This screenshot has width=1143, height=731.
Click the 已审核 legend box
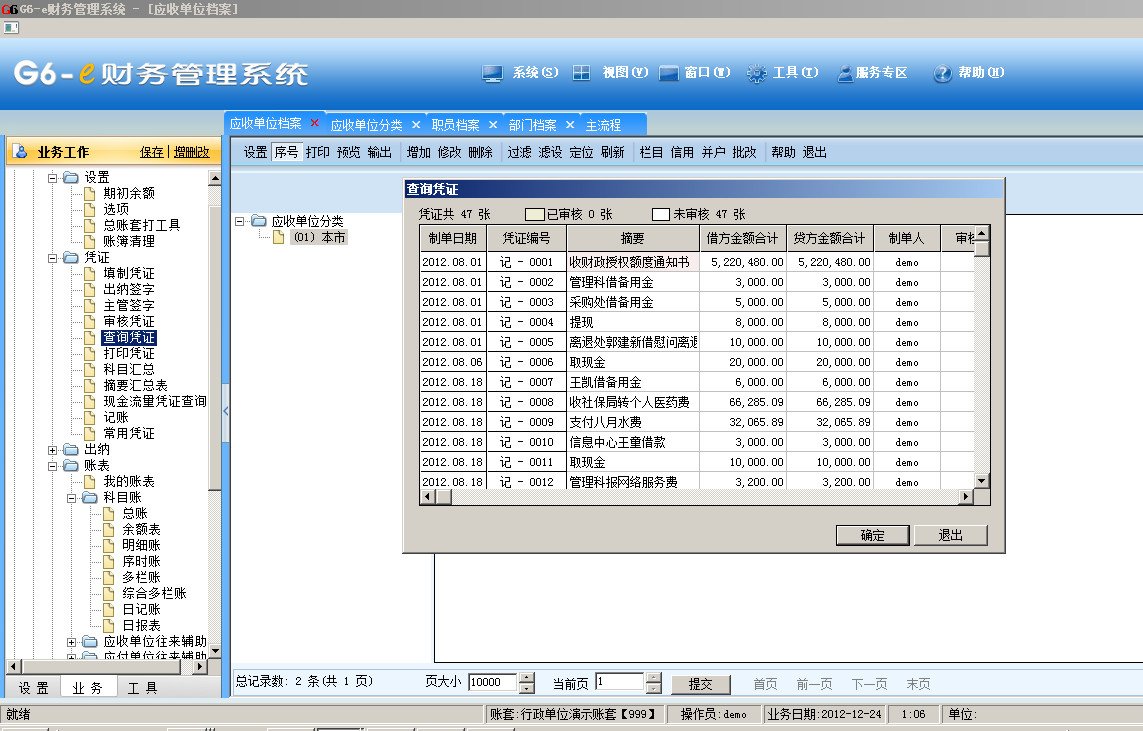[x=535, y=214]
